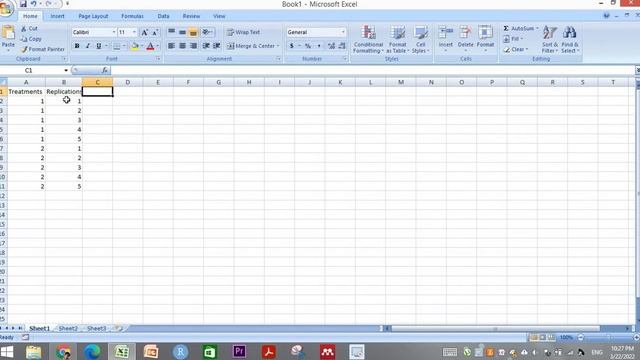Set middle vertical alignment
The height and width of the screenshot is (360, 640).
coord(182,32)
